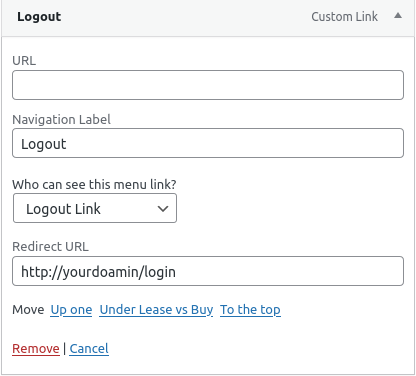
Task: Focus the empty URL field
Action: (x=208, y=85)
